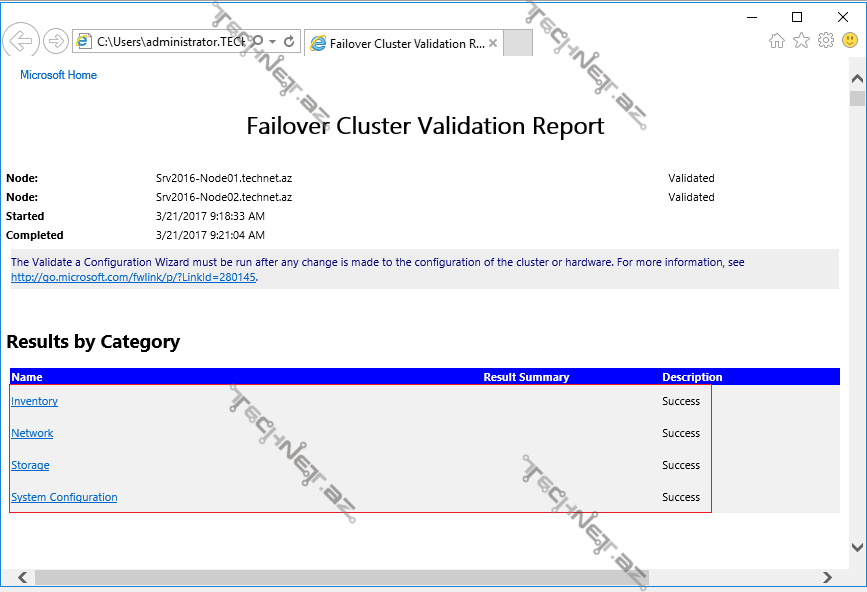Image resolution: width=867 pixels, height=592 pixels.
Task: Click the horizontal scrollbar right arrow
Action: pos(827,578)
